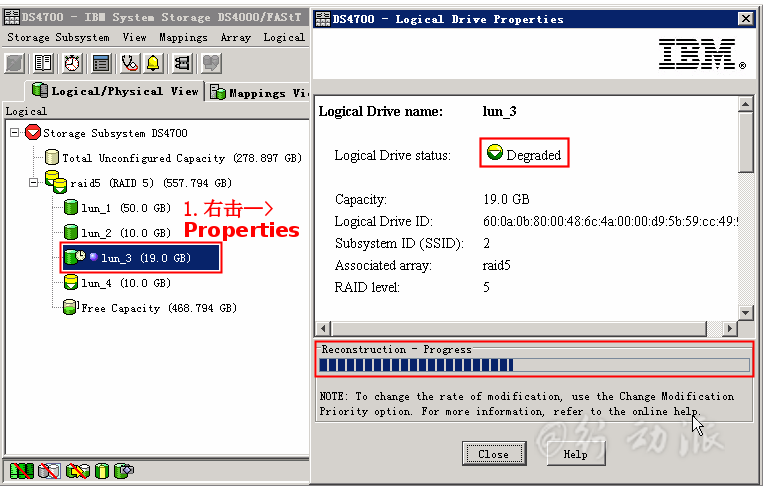The image size is (763, 486).
Task: Select the raid5 (RAID 5) array label
Action: pyautogui.click(x=151, y=183)
